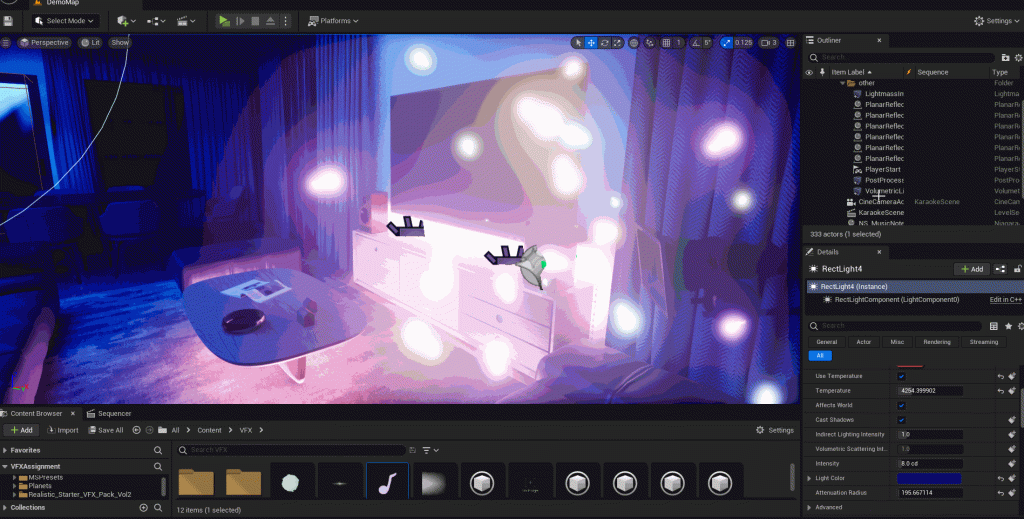1024x519 pixels.
Task: Expand the Light Color property
Action: pyautogui.click(x=810, y=478)
